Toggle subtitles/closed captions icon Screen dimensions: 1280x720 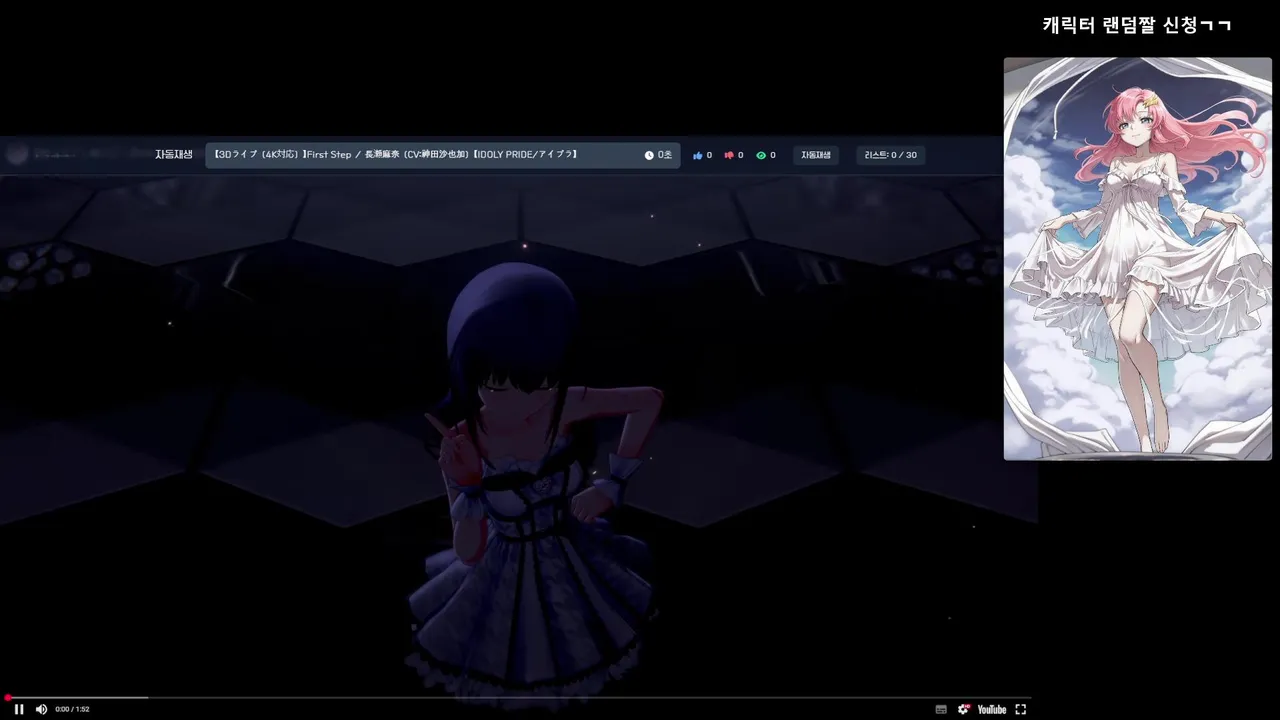coord(941,709)
